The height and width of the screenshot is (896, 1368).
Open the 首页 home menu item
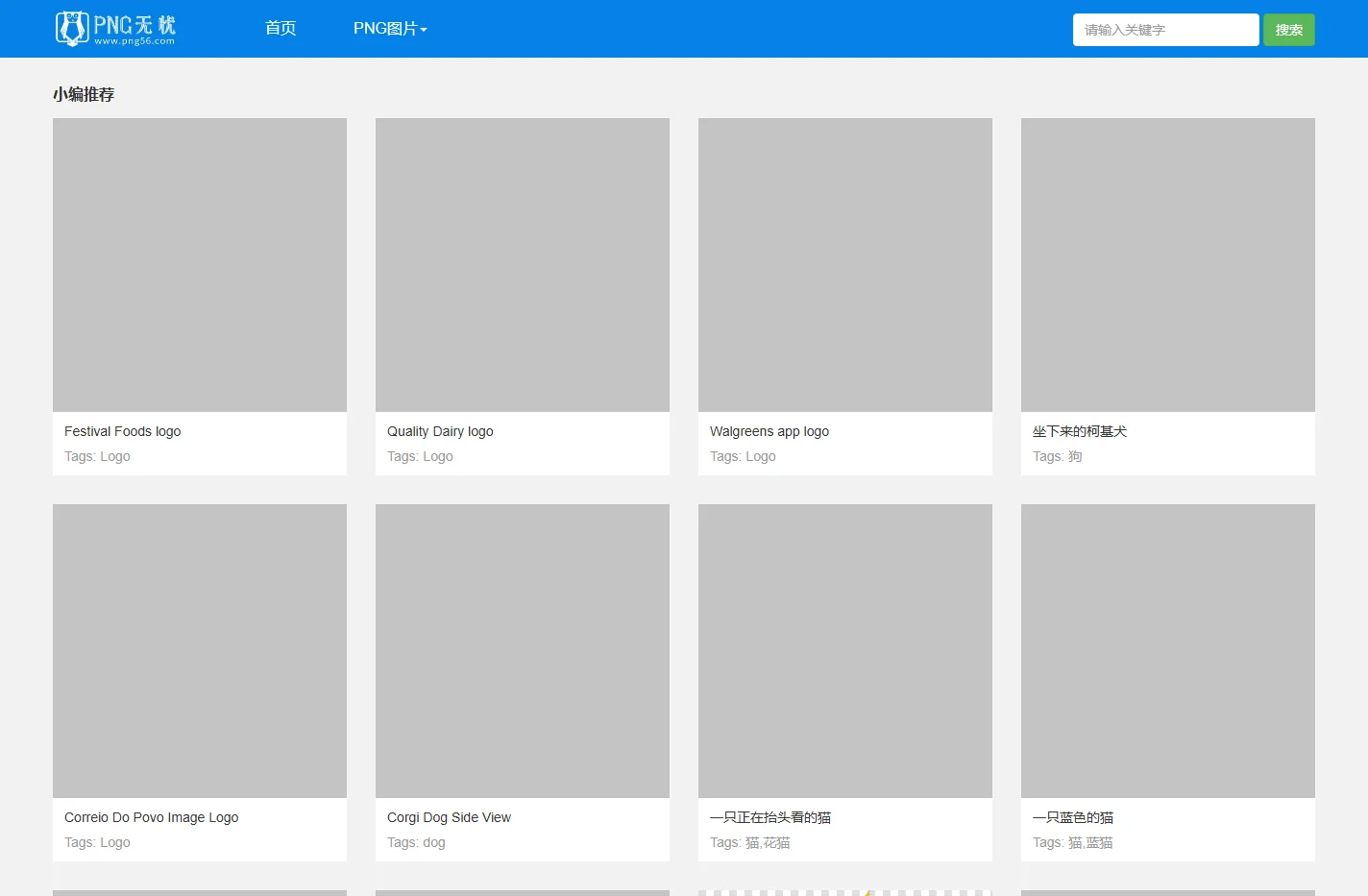pos(281,29)
